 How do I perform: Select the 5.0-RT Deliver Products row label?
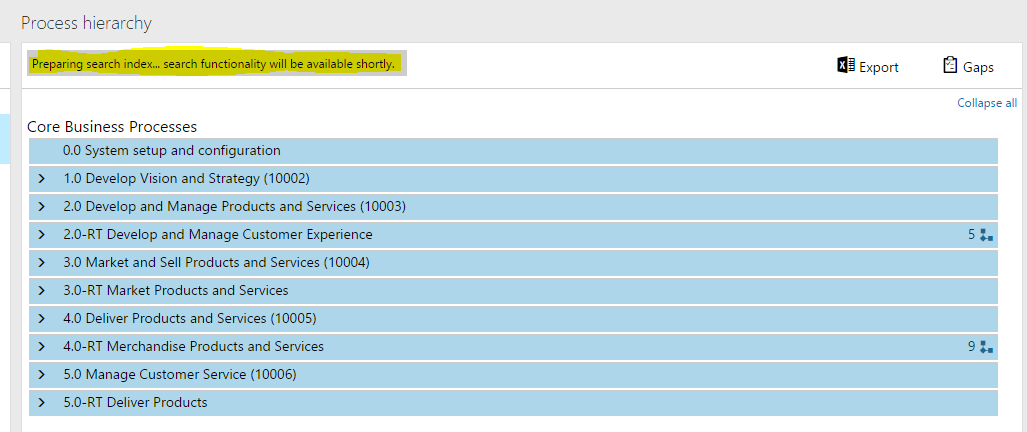coord(135,403)
